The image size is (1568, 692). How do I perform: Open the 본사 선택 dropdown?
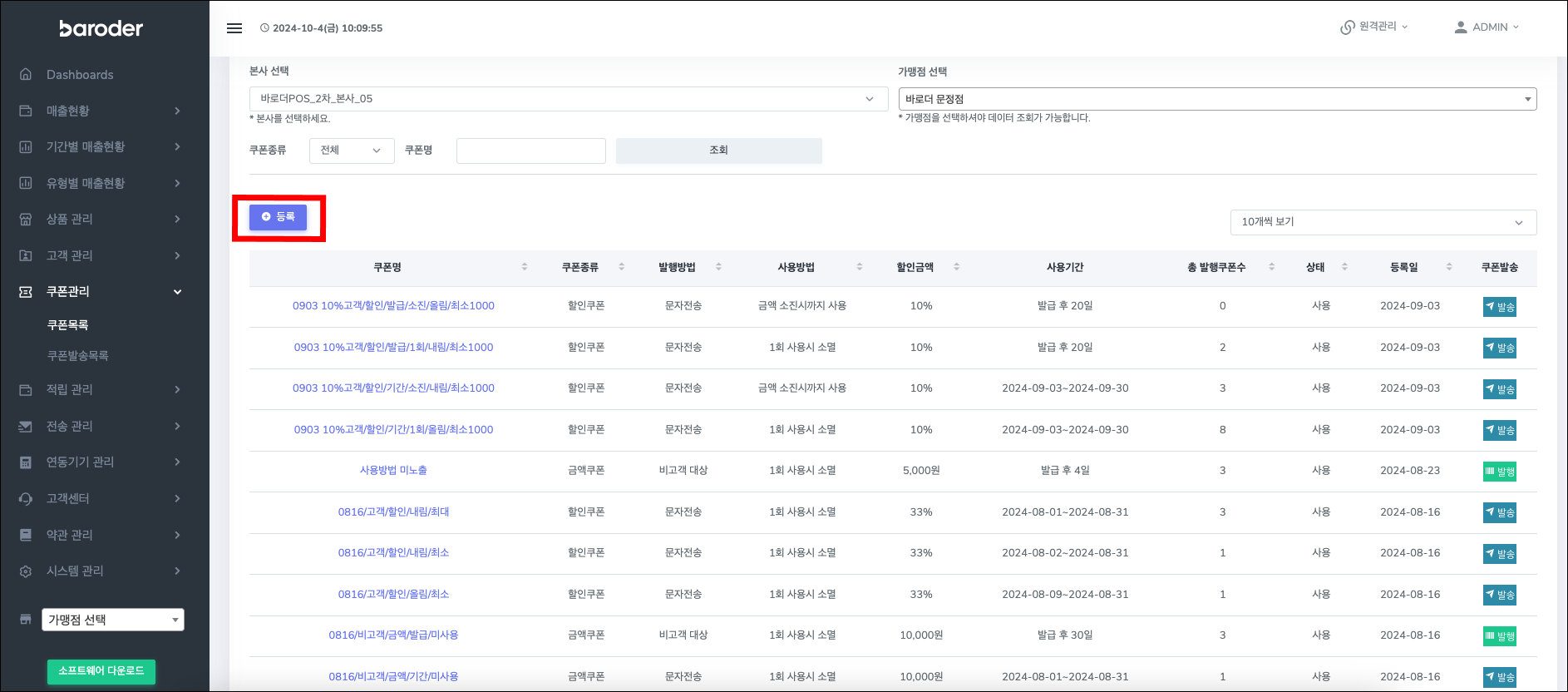coord(568,99)
